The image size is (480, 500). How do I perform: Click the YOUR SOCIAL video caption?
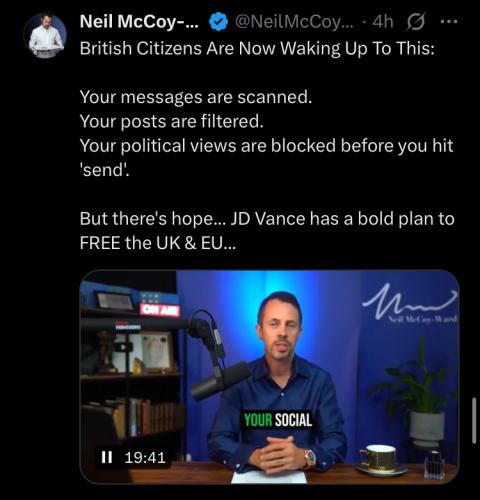[278, 420]
